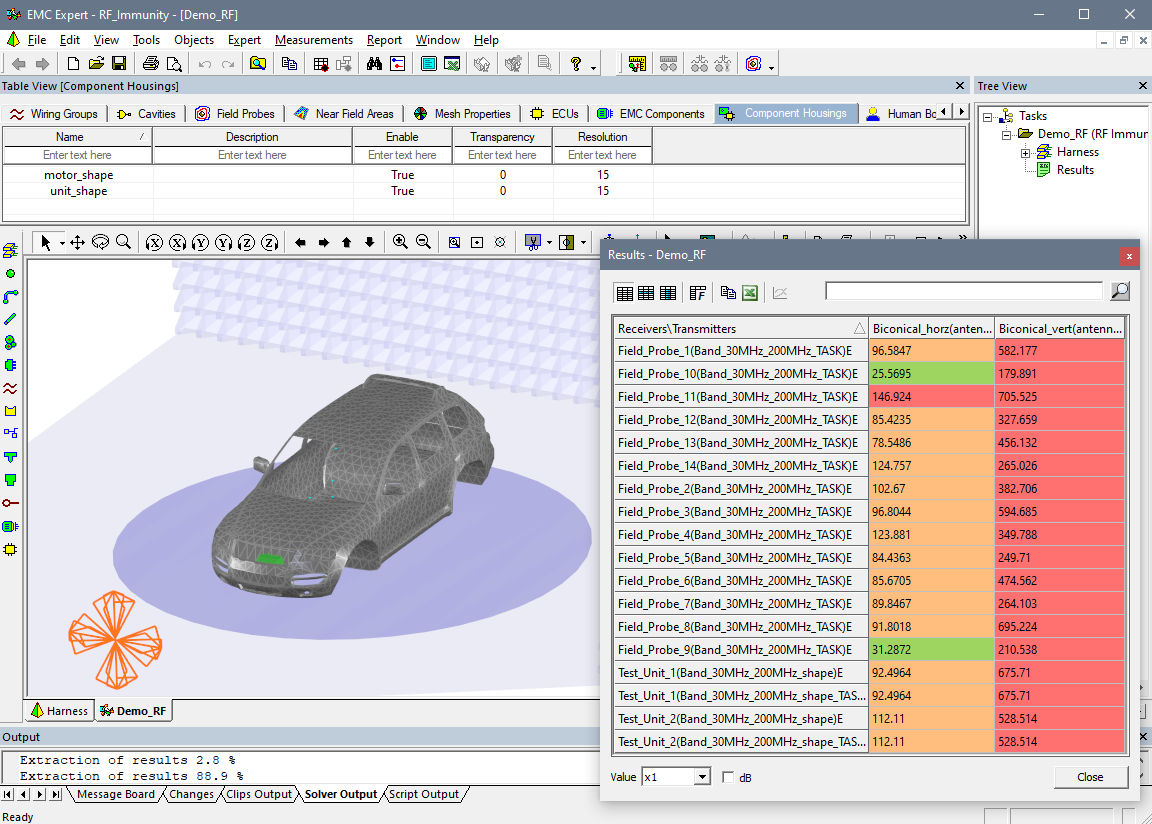The height and width of the screenshot is (824, 1152).
Task: Click the Print icon in the main toolbar
Action: pyautogui.click(x=150, y=64)
